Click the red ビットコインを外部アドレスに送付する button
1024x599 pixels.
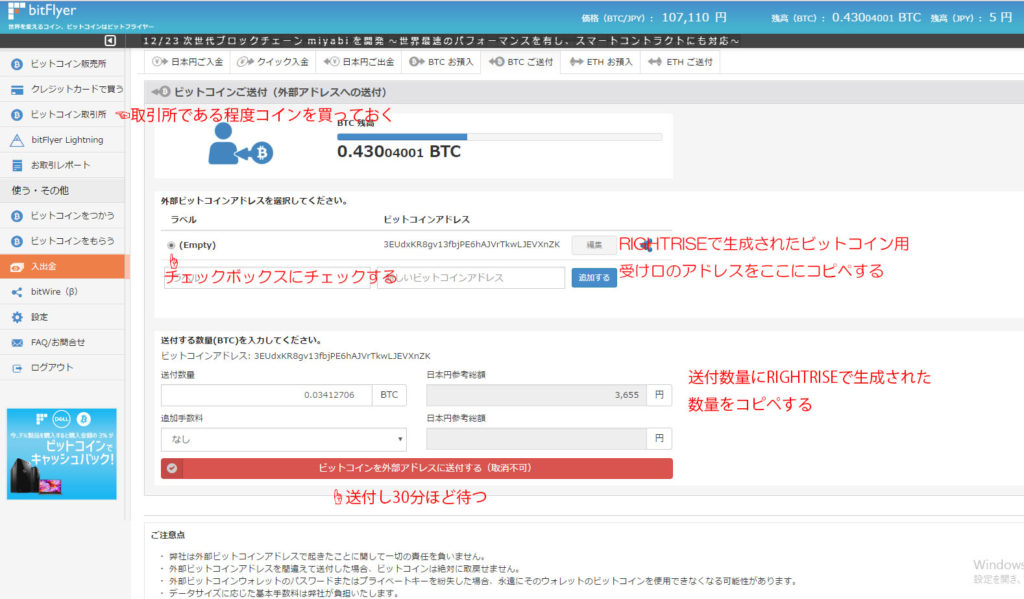click(x=417, y=468)
